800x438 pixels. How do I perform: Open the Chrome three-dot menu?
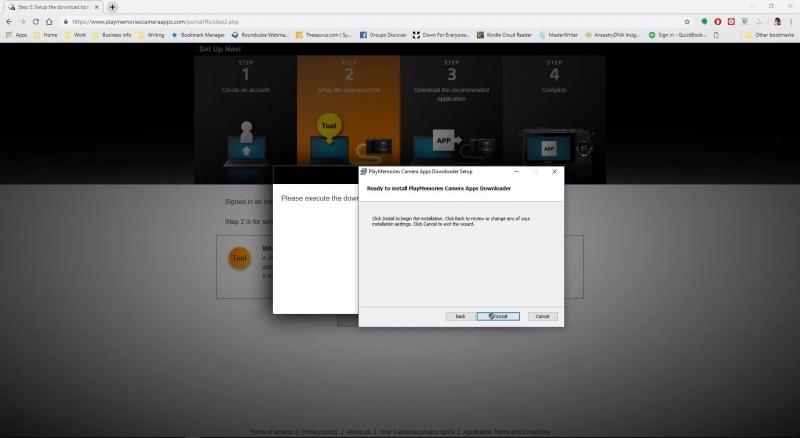click(790, 21)
